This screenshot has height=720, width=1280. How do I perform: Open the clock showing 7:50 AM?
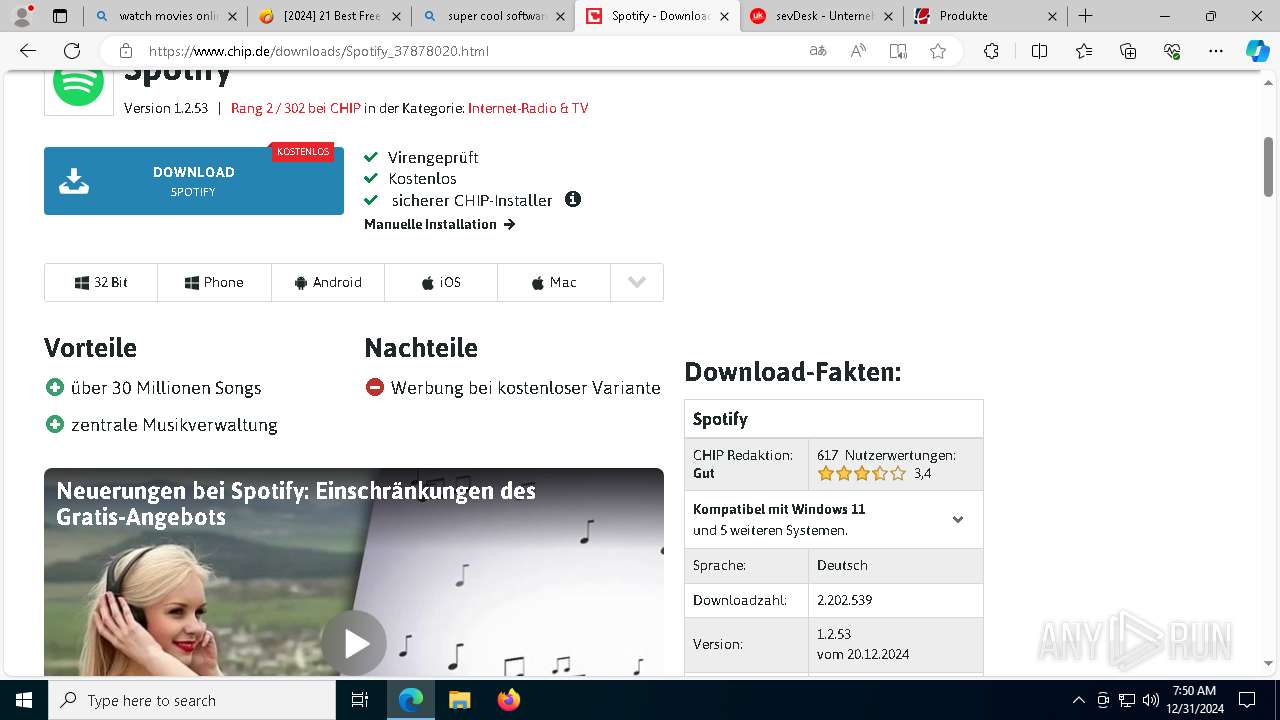[x=1195, y=700]
